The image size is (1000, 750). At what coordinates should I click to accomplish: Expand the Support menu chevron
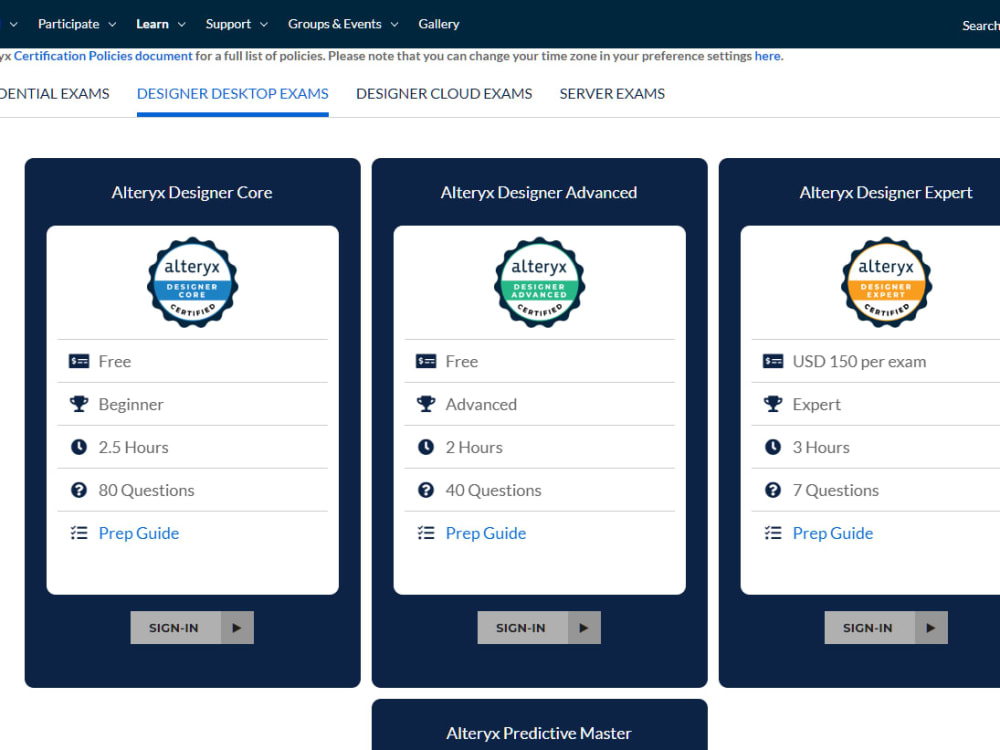264,24
